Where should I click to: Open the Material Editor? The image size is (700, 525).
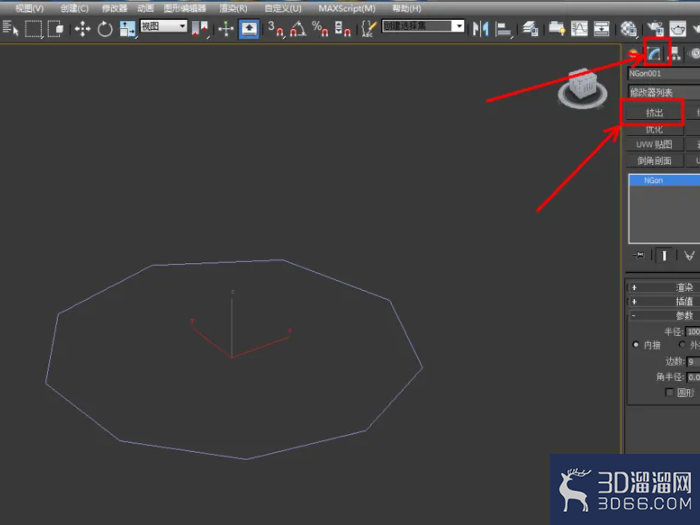coord(628,29)
